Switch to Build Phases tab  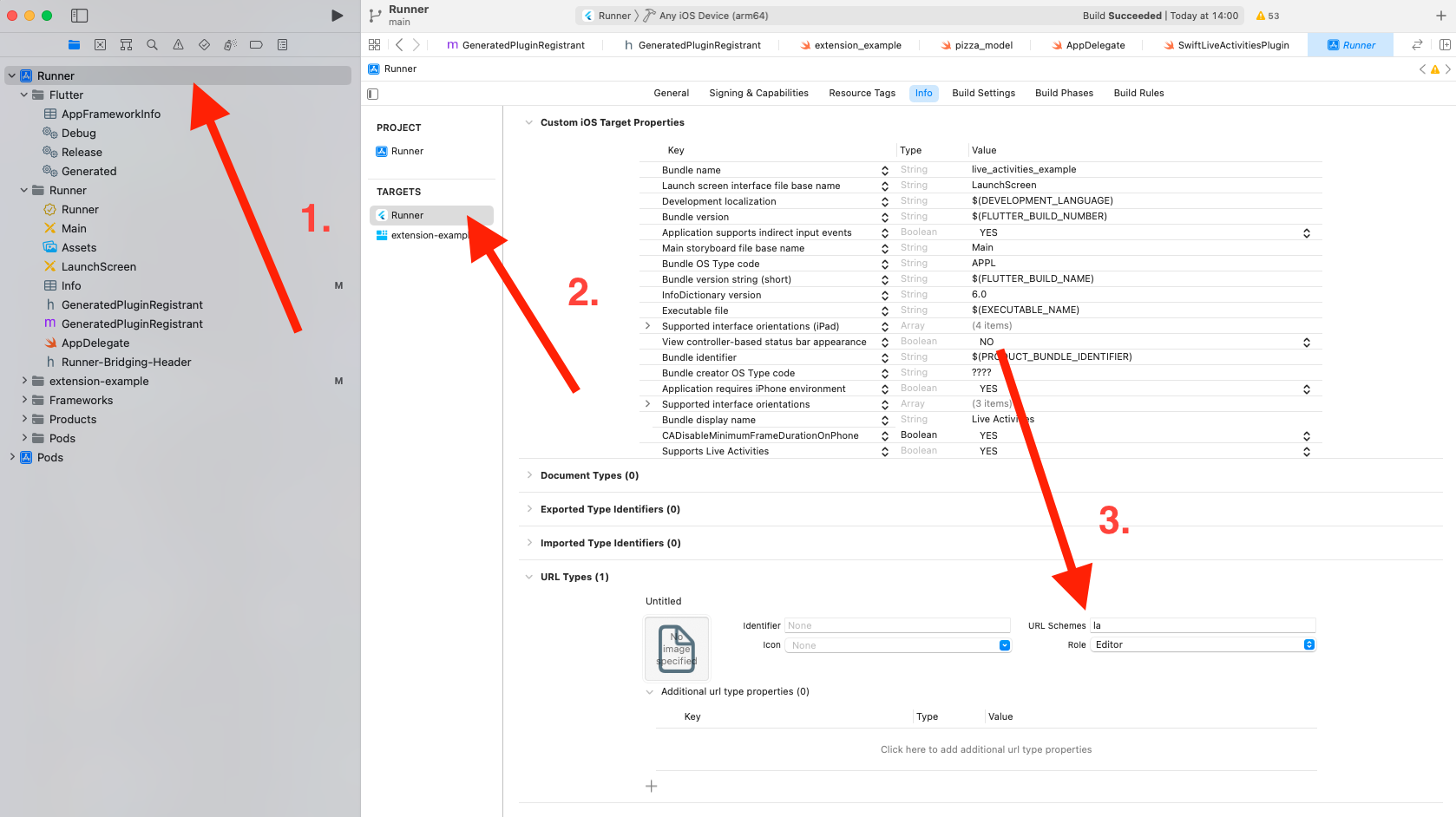point(1064,94)
